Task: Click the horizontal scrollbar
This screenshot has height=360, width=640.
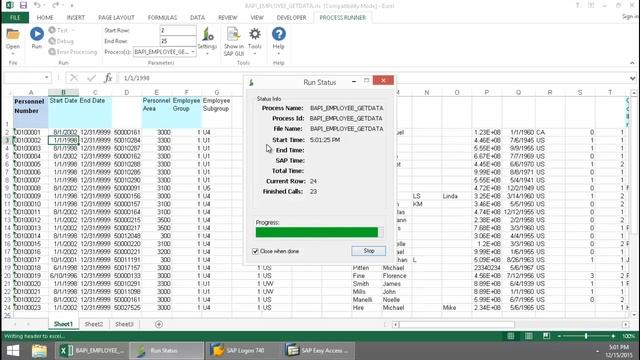Action: click(456, 324)
